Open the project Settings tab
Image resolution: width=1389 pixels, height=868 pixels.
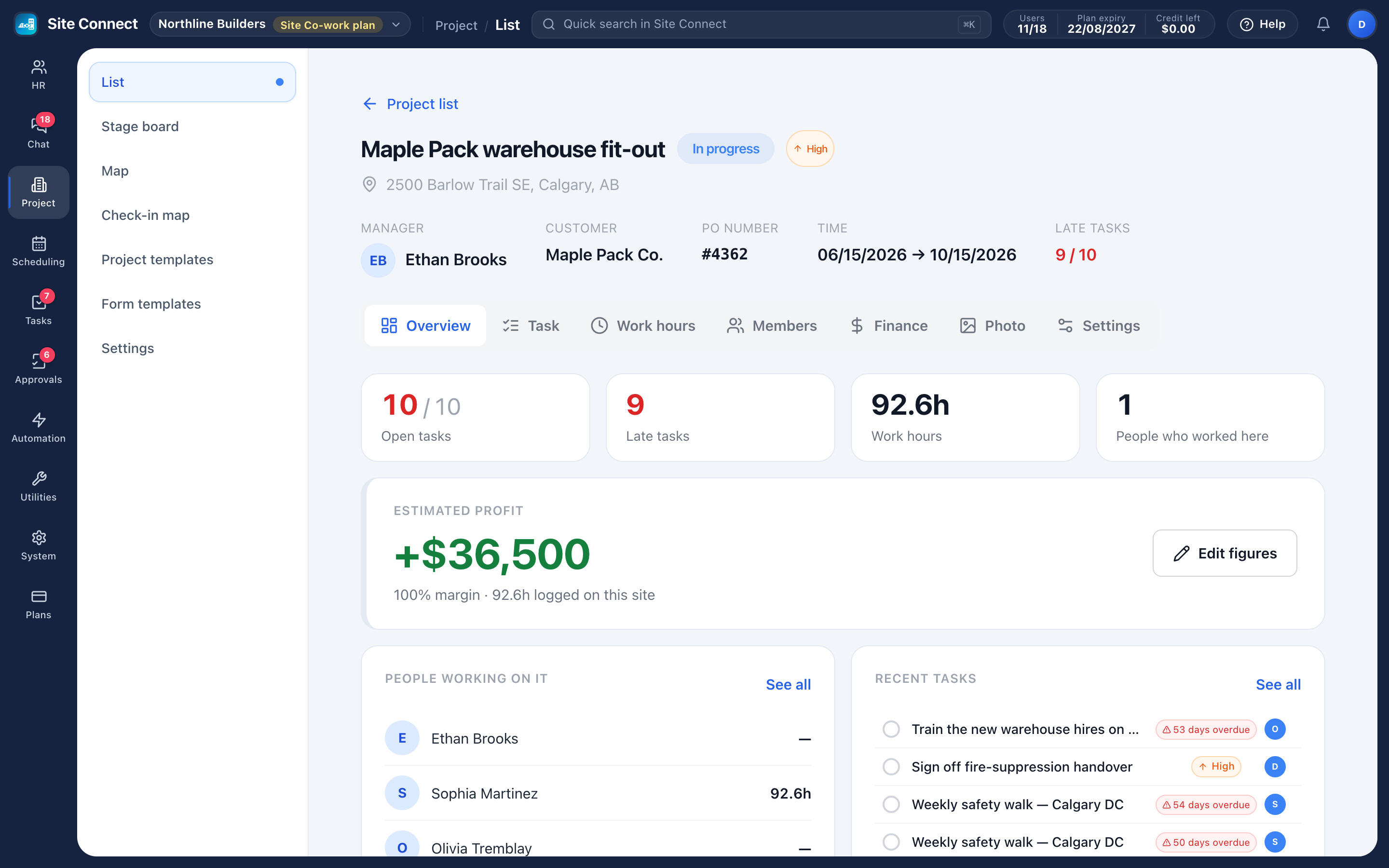(1099, 325)
